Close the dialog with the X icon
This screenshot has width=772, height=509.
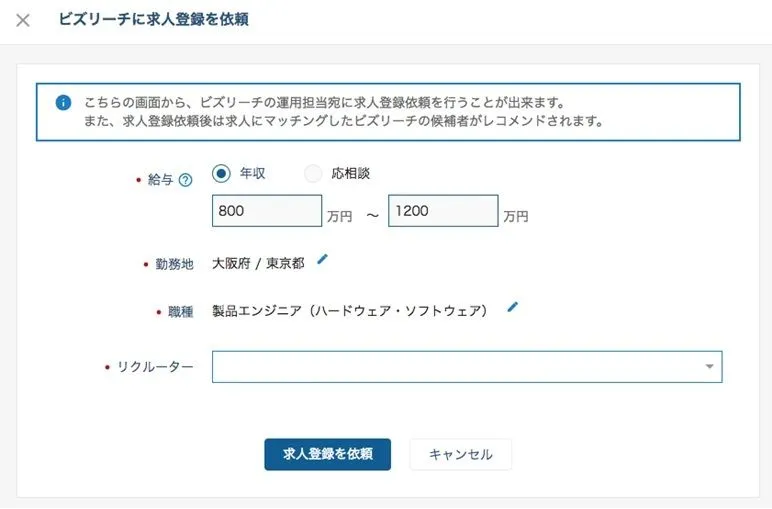click(x=23, y=20)
